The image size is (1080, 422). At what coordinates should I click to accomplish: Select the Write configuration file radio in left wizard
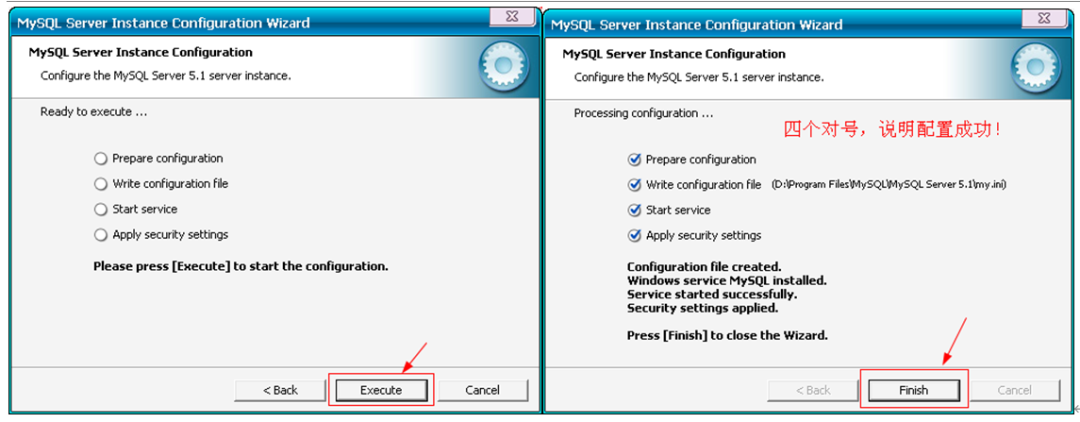101,184
